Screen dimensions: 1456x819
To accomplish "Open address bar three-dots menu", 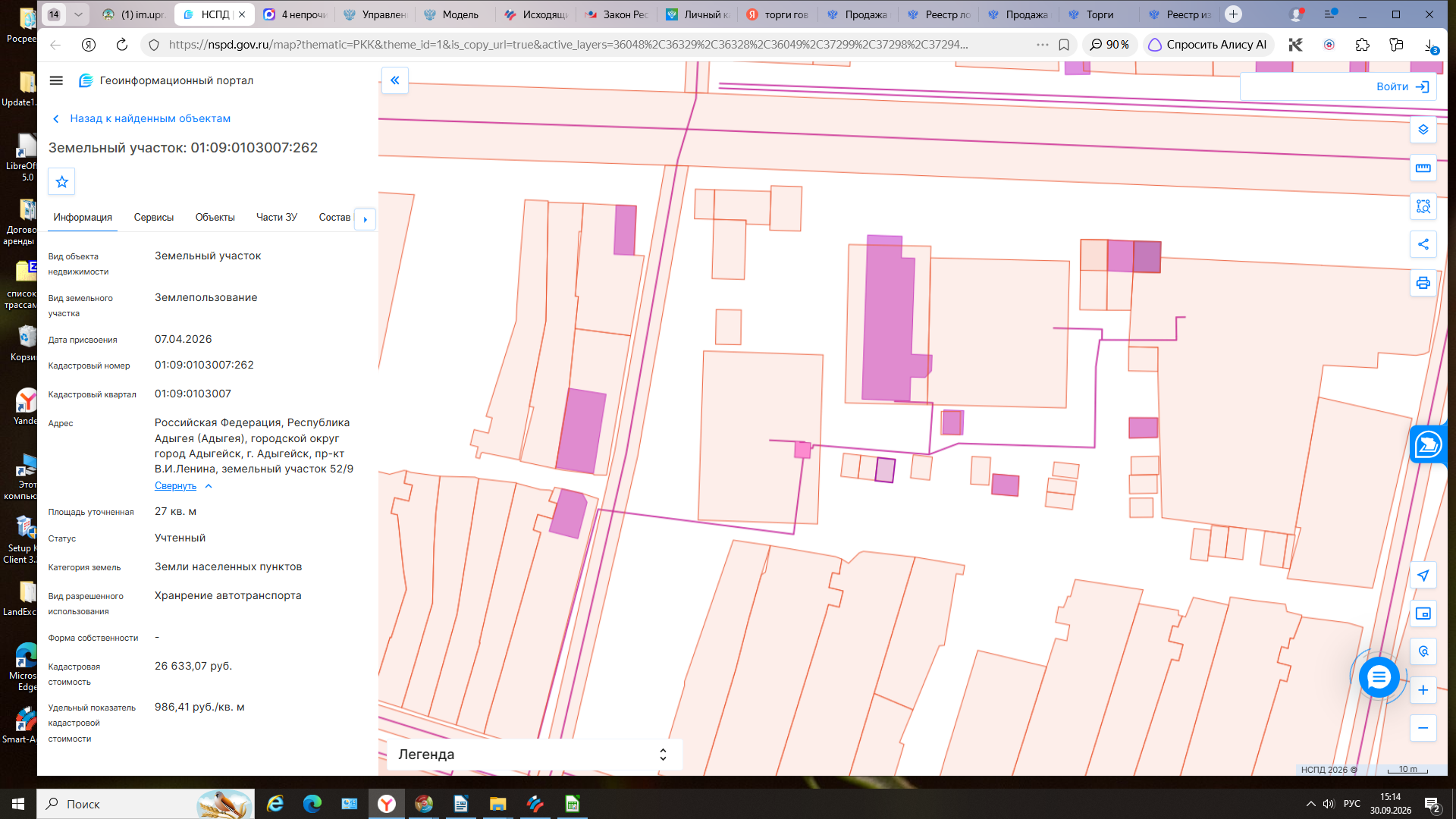I will click(x=1043, y=45).
